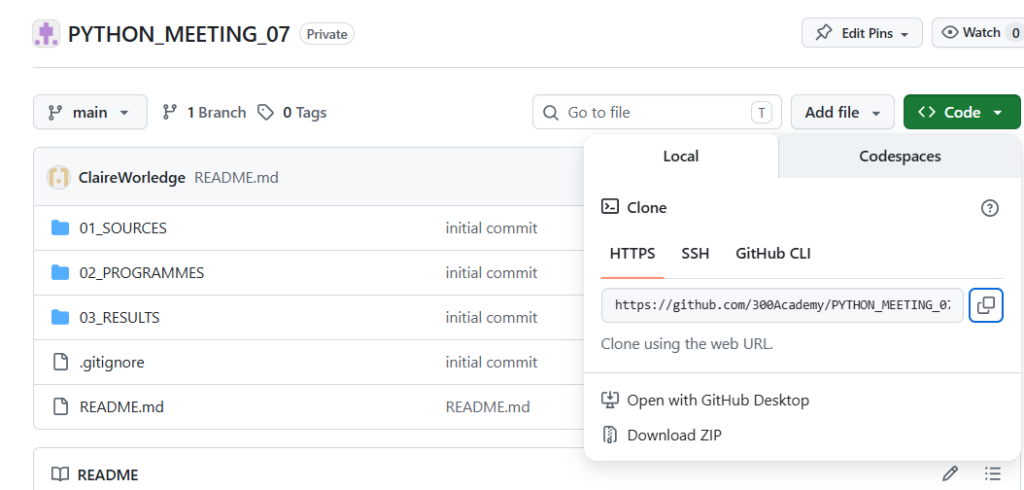Viewport: 1024px width, 490px height.
Task: Click the branch icon beside main
Action: 56,112
